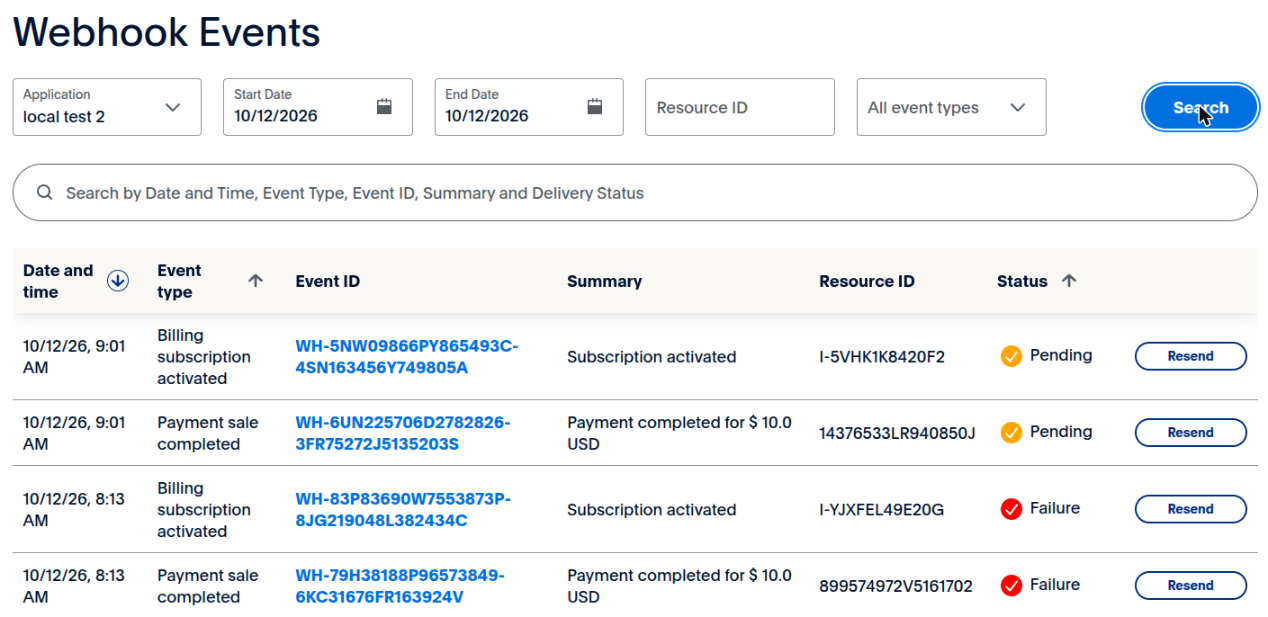Click the Search button
Viewport: 1268px width, 617px height.
1200,107
